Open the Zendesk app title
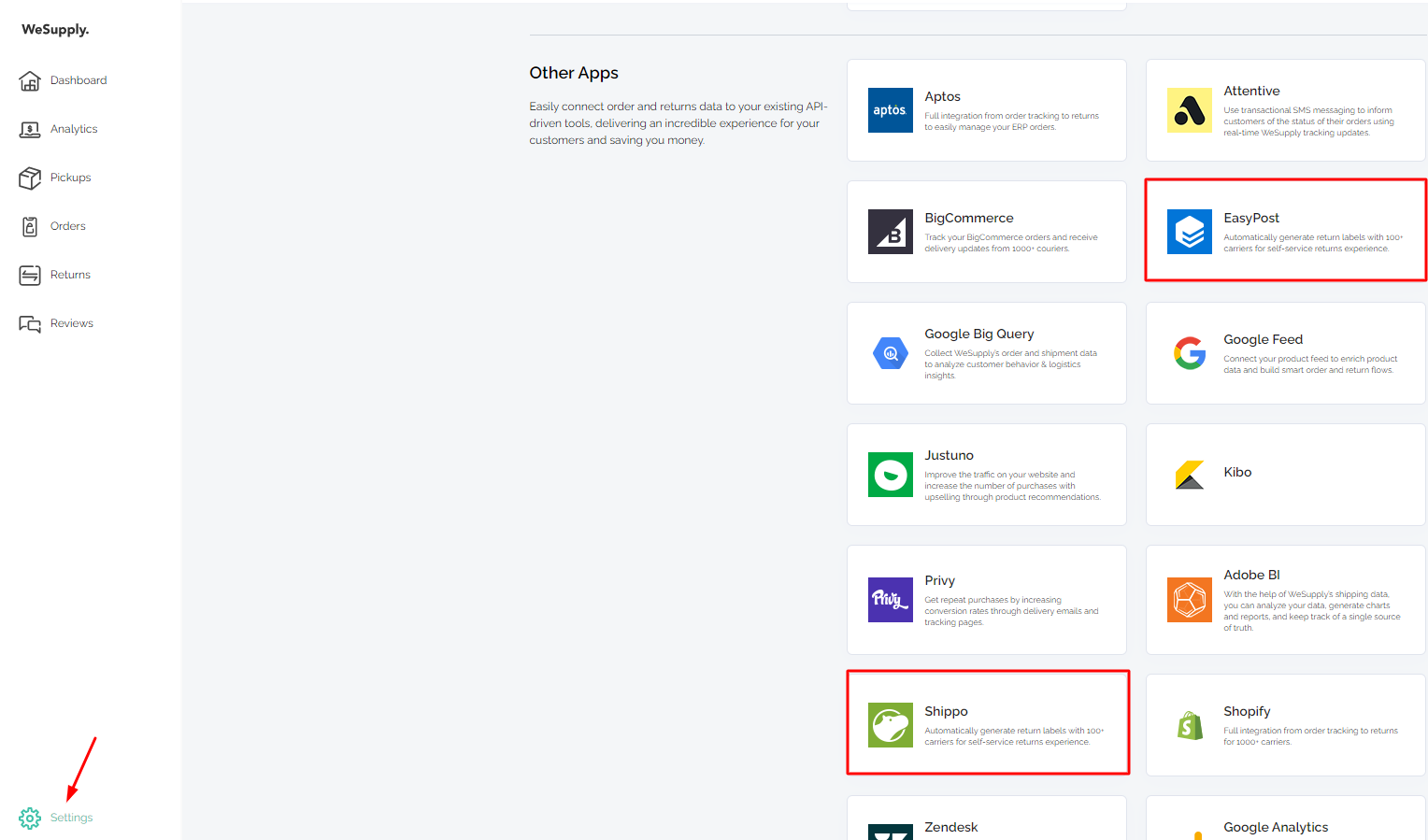This screenshot has width=1428, height=840. (951, 827)
